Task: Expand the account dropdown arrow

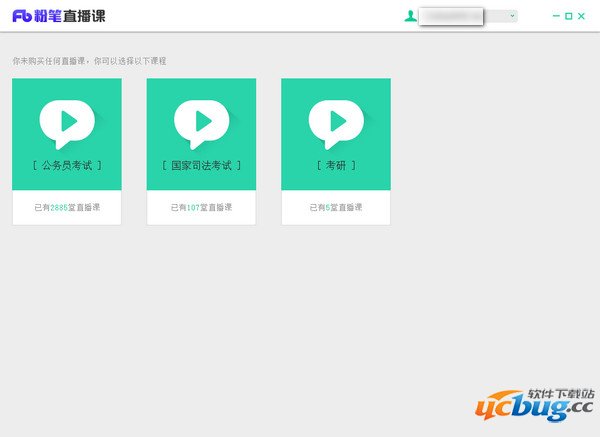Action: tap(512, 16)
